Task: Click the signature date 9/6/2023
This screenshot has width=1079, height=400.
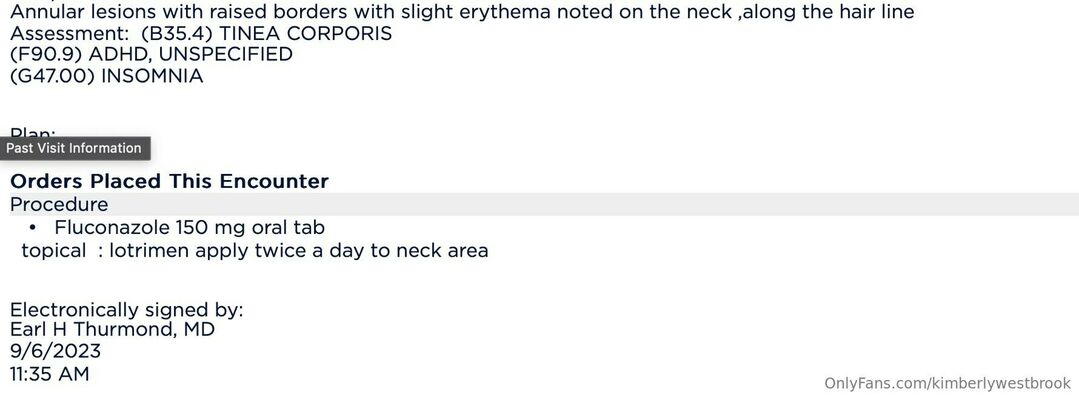Action: (x=55, y=351)
